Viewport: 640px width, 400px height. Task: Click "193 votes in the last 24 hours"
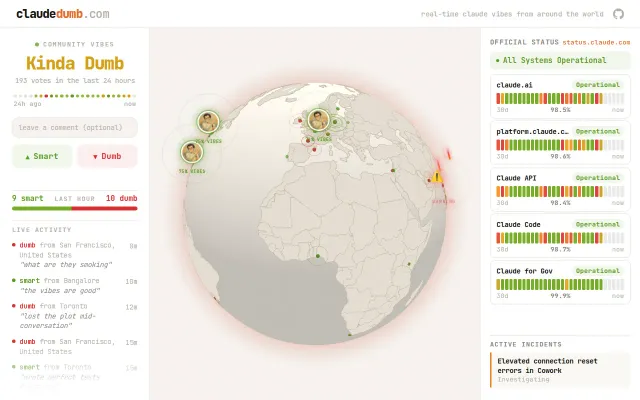tap(75, 81)
